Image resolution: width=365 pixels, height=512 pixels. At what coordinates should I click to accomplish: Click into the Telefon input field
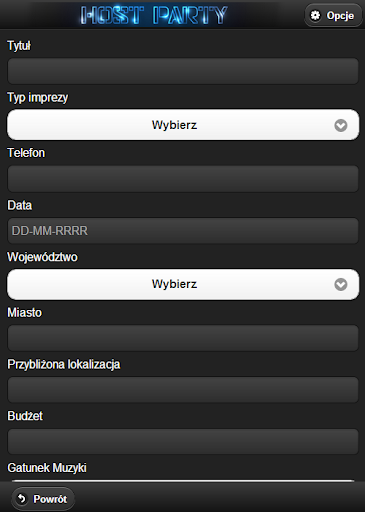pos(183,179)
